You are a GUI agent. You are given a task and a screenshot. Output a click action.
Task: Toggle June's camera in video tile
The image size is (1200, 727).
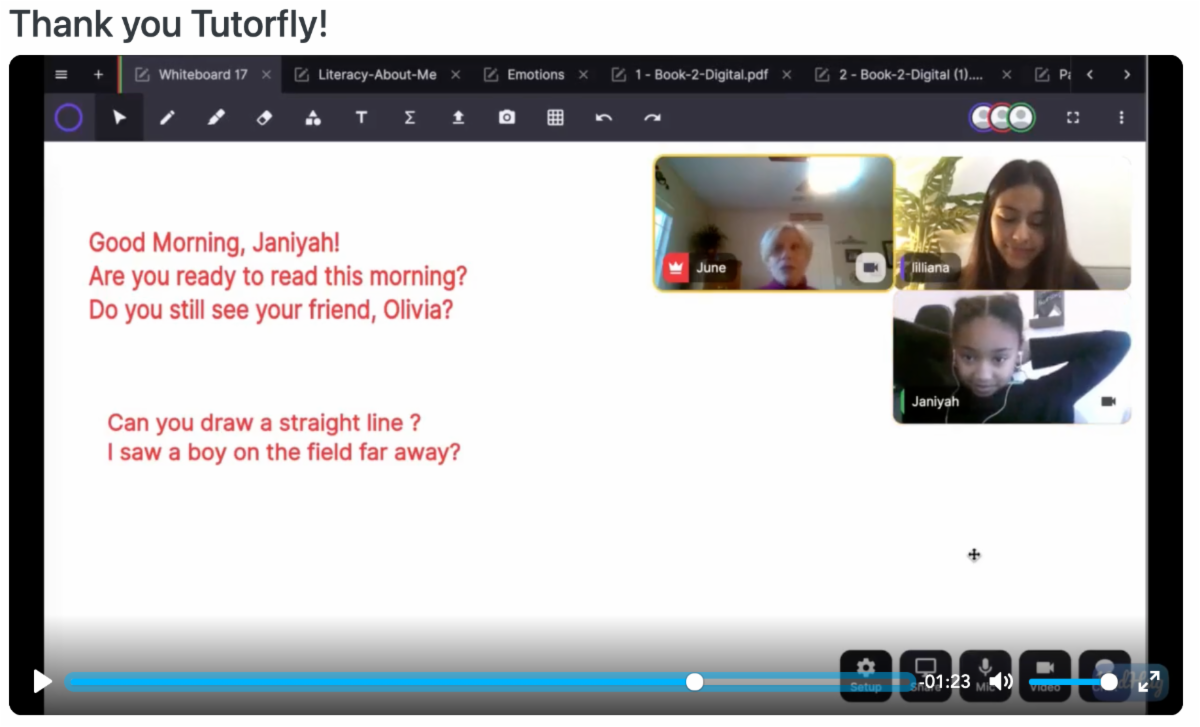(x=870, y=267)
